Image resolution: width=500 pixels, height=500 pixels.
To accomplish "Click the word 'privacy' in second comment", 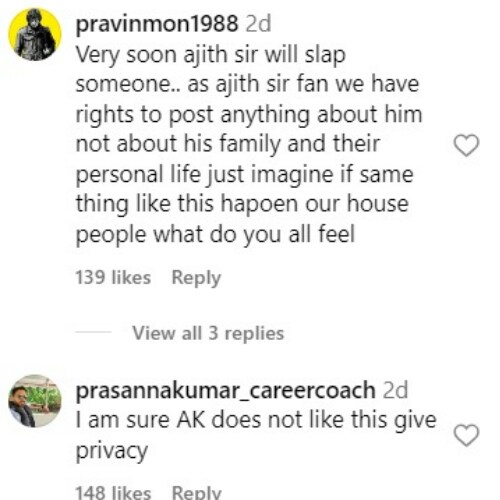I will [112, 451].
